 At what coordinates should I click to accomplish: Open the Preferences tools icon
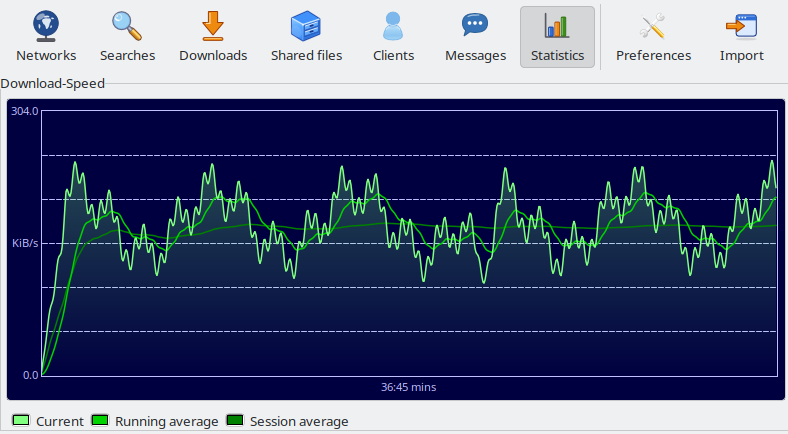coord(653,26)
